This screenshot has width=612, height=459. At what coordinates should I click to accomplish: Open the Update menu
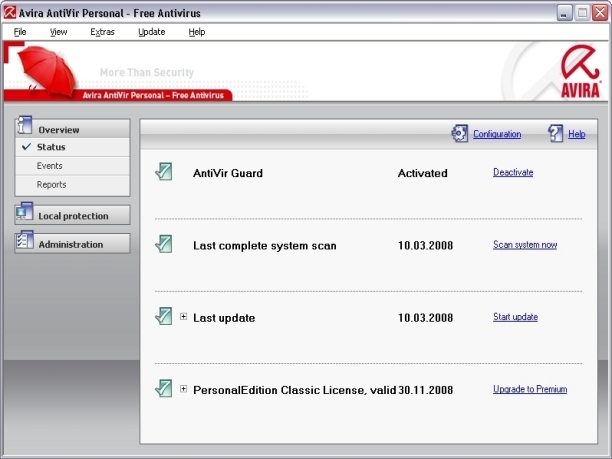pyautogui.click(x=152, y=32)
